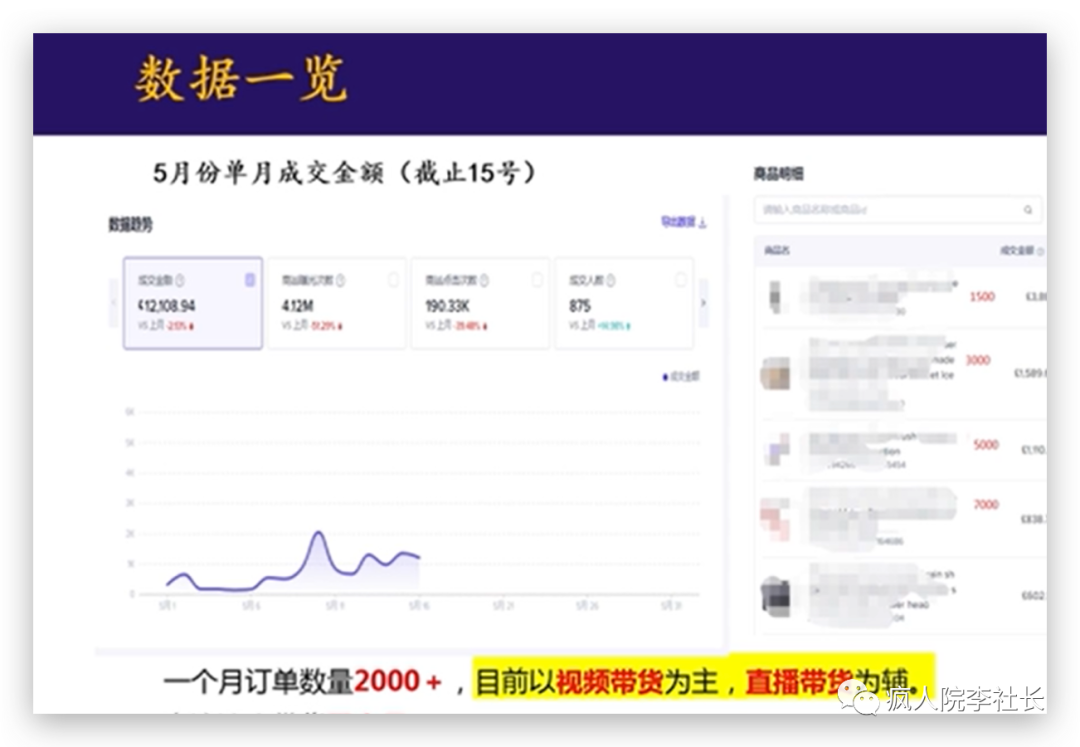Screen dimensions: 1080x747
Task: Click the info icon beside 商品点击次数
Action: (484, 282)
